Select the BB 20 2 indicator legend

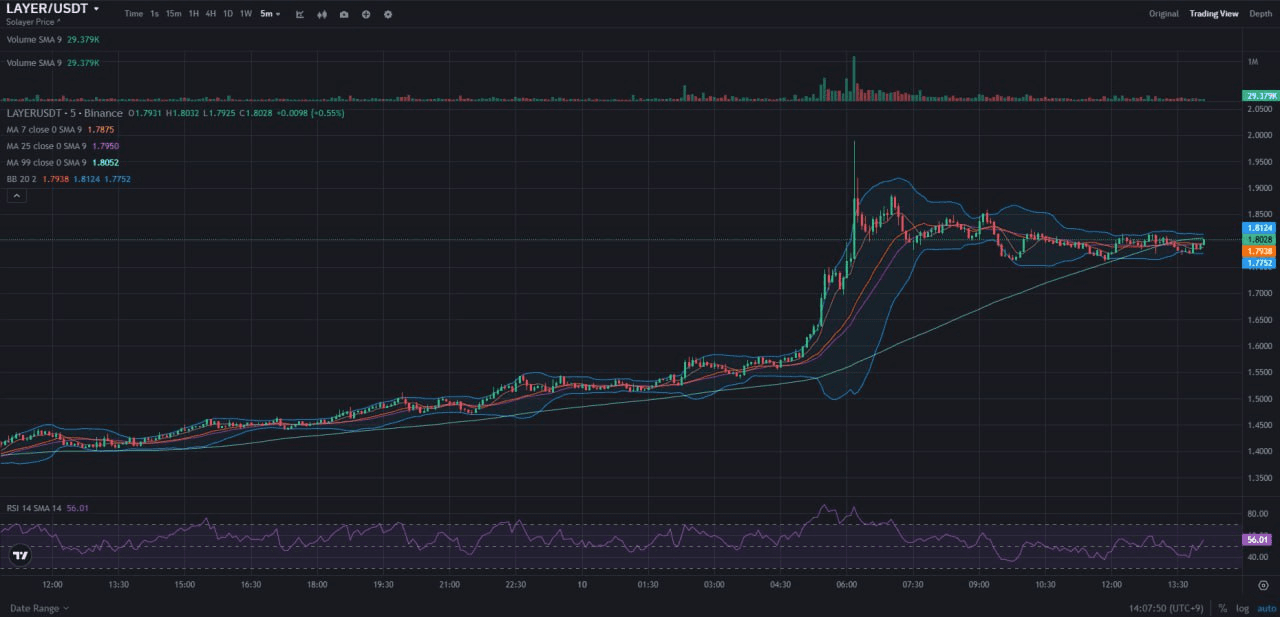(68, 179)
